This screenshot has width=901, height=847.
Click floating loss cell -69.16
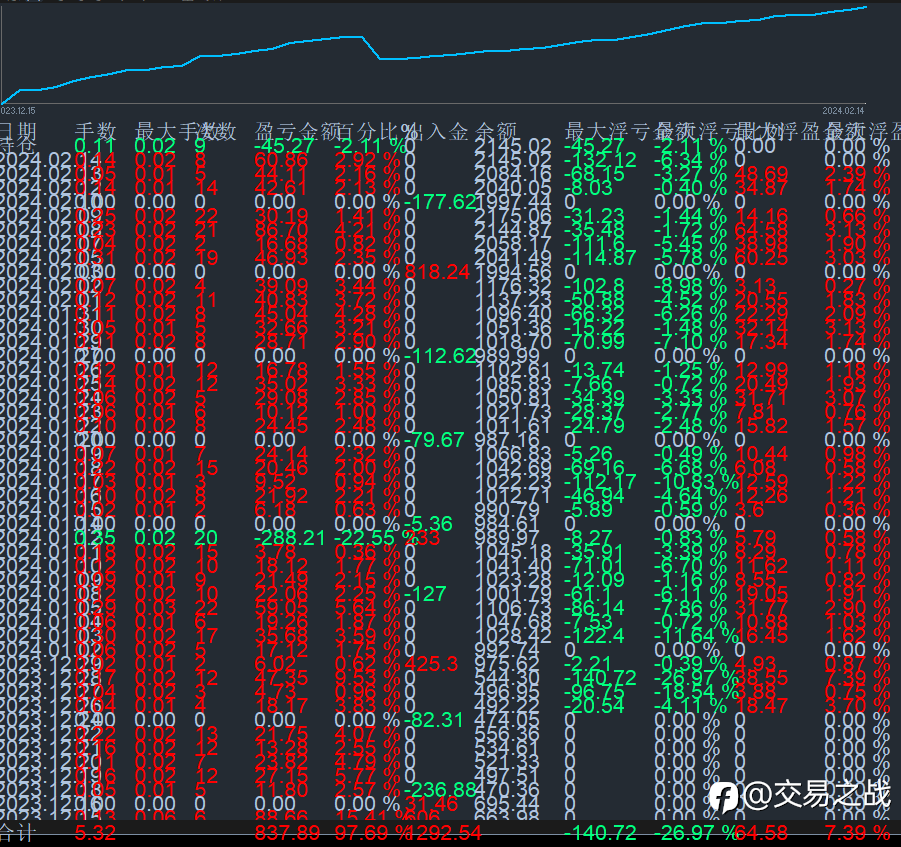(x=595, y=468)
